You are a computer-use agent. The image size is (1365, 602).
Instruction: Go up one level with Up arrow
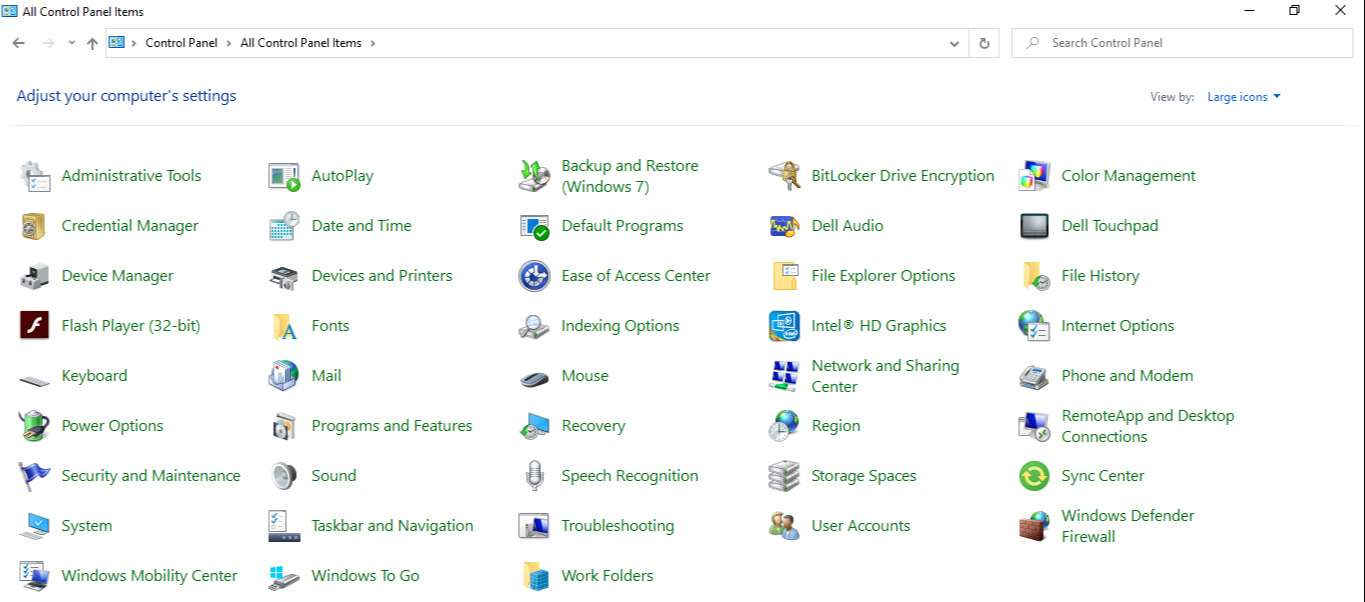click(x=92, y=43)
